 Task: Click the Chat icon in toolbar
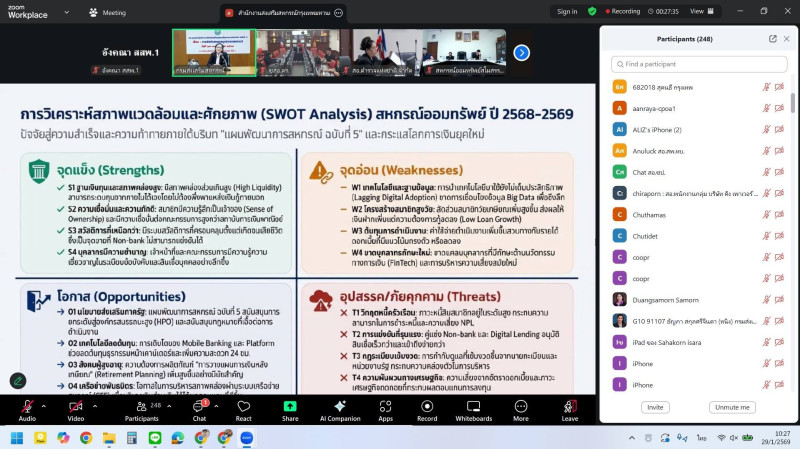199,410
